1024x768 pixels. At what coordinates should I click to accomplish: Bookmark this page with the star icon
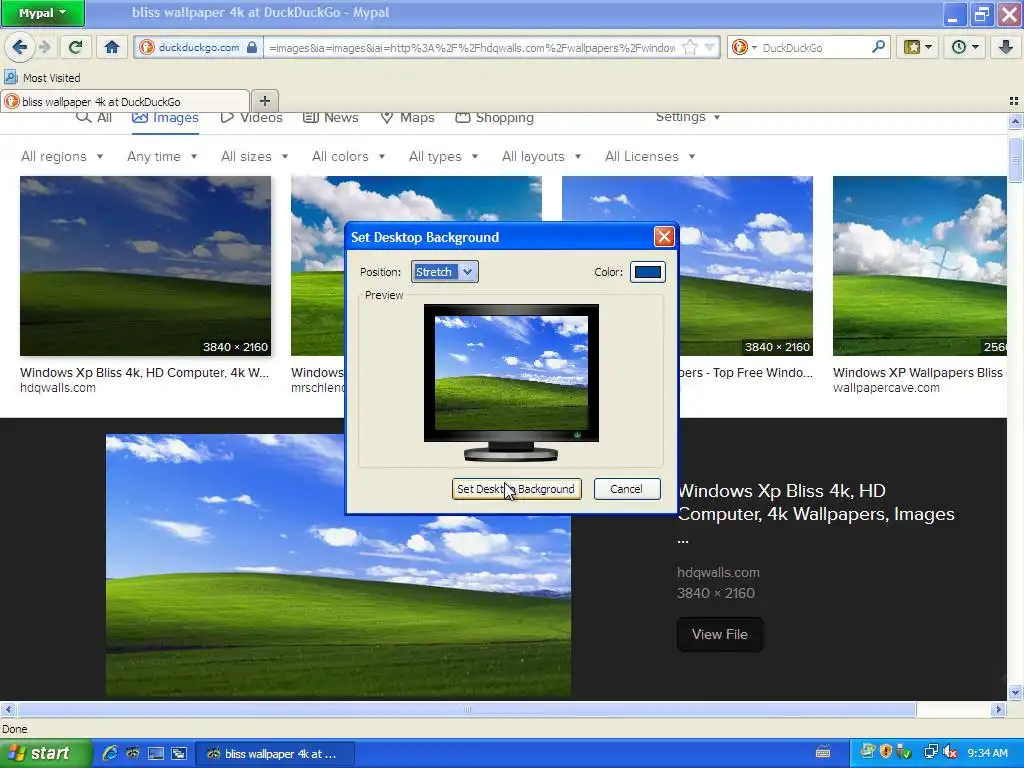[690, 47]
